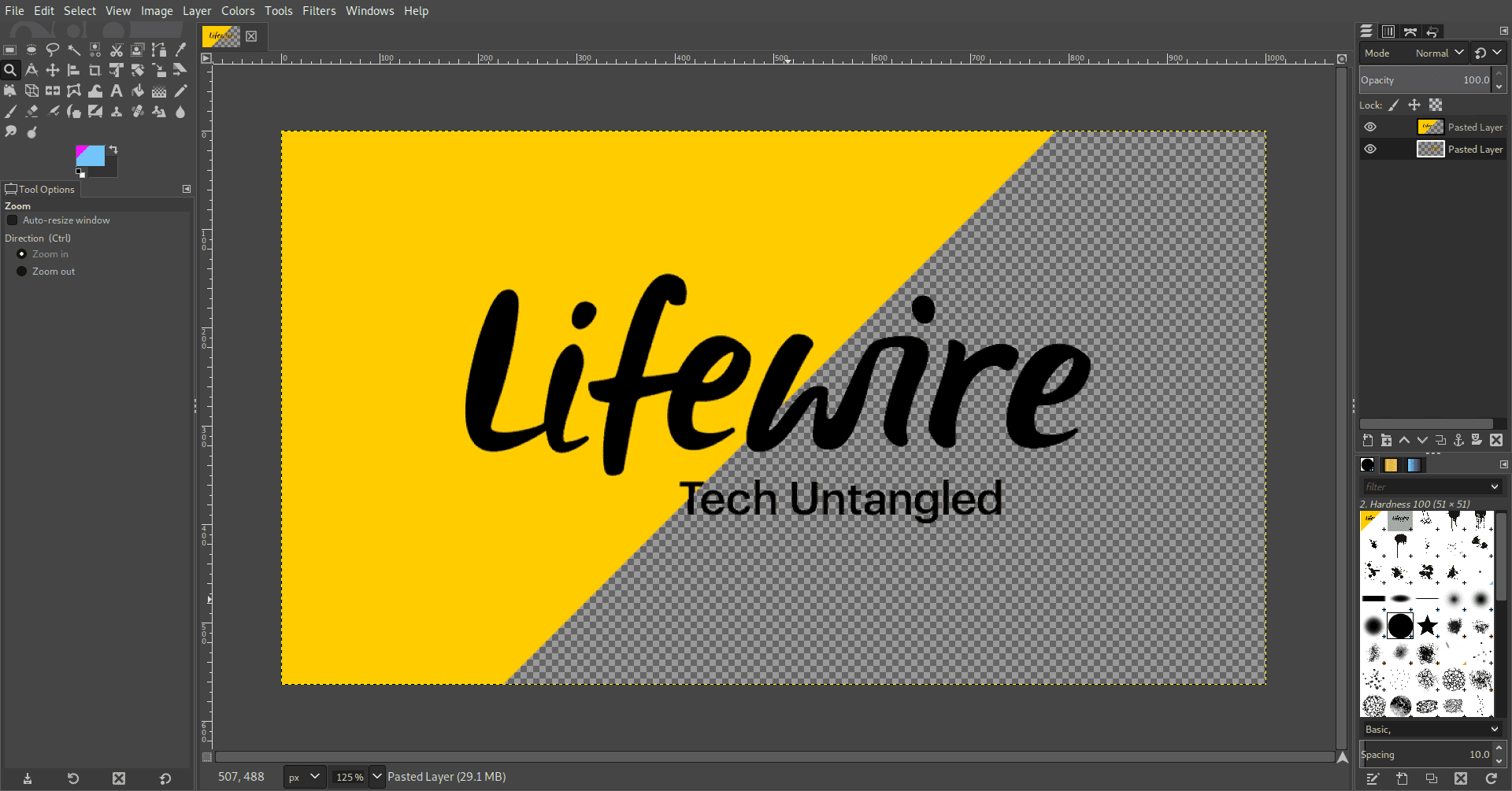This screenshot has width=1512, height=791.
Task: Select the Crop tool
Action: click(95, 70)
